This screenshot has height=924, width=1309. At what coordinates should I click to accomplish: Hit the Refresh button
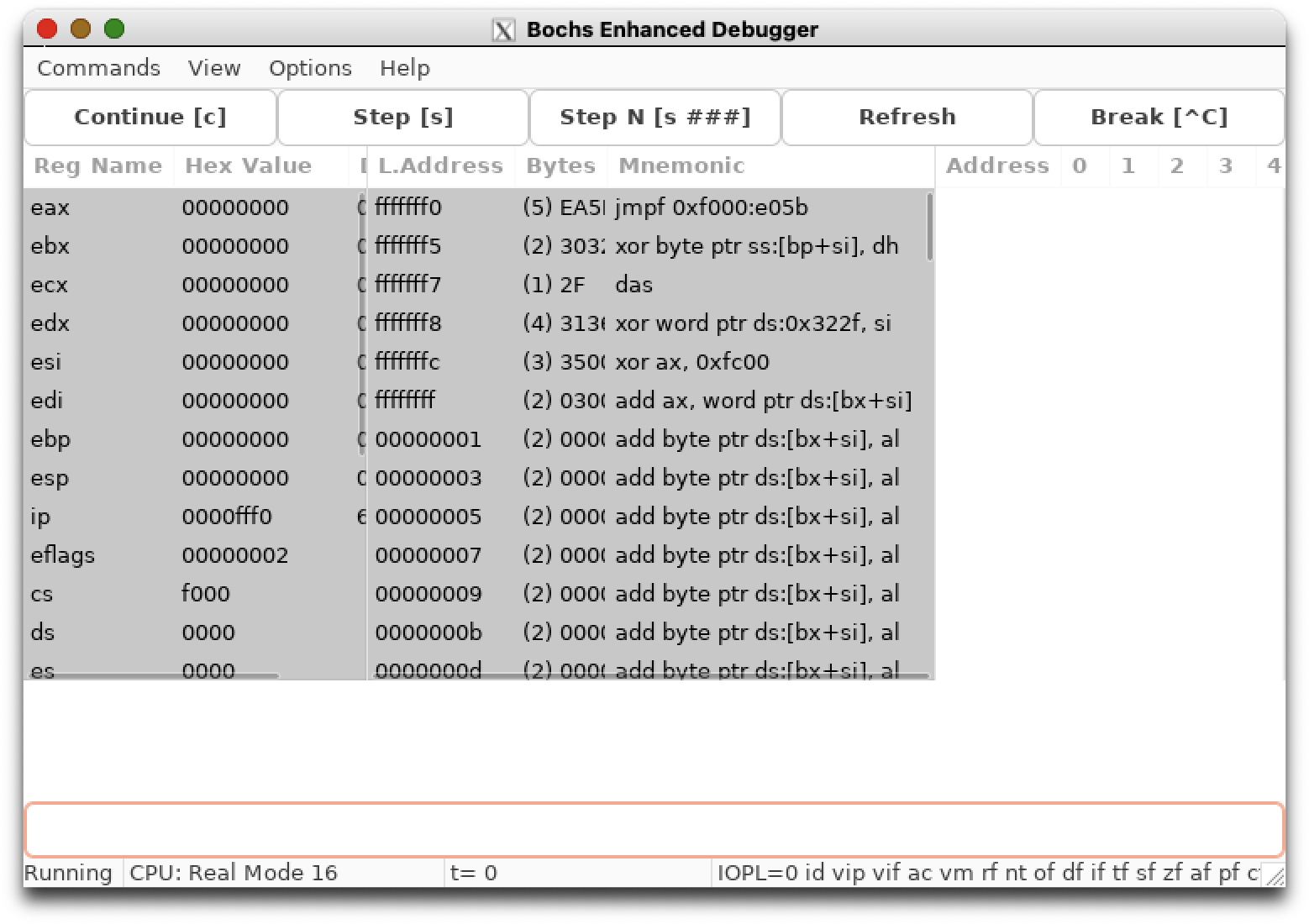pos(907,117)
